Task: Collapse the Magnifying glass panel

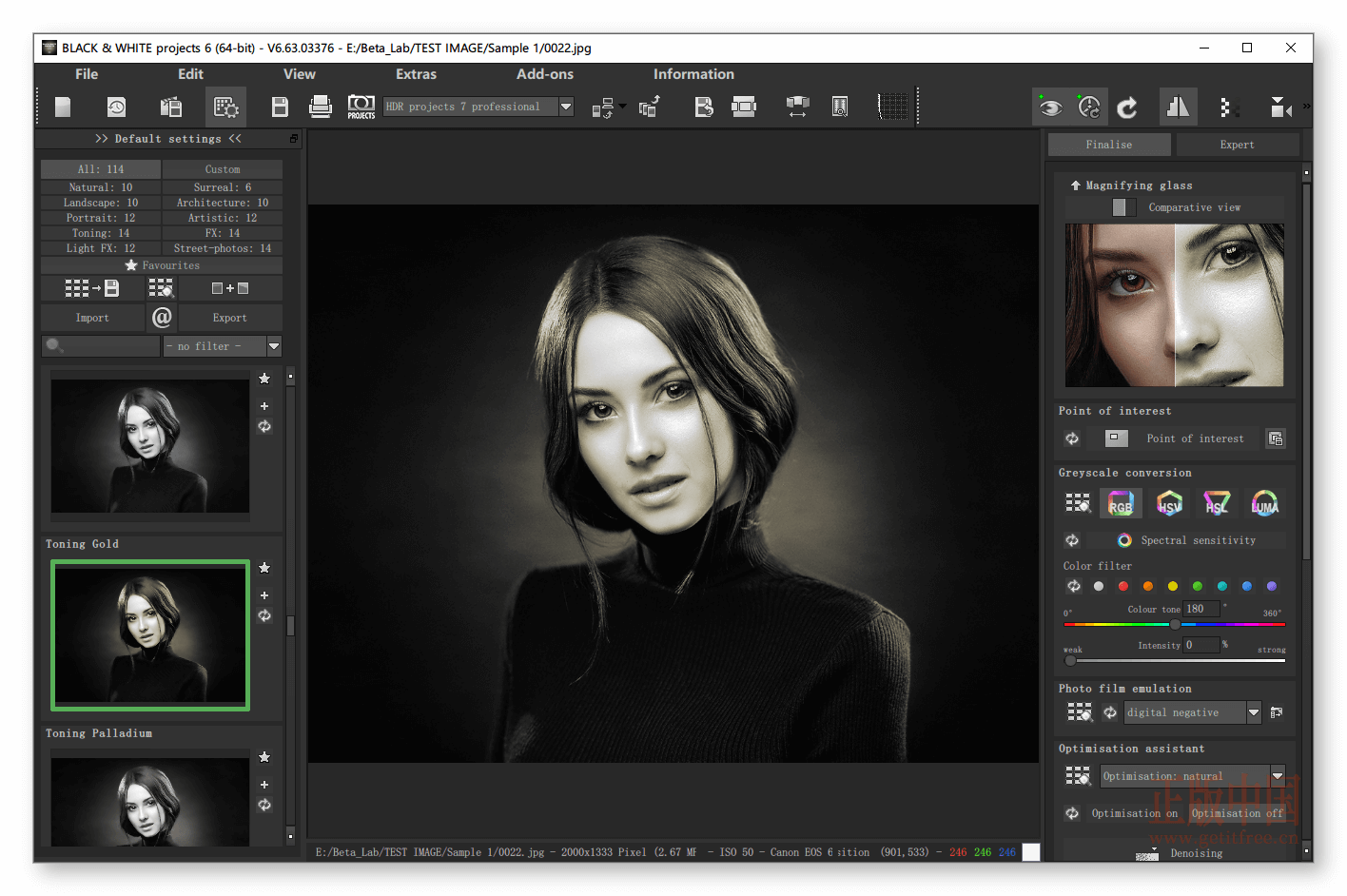Action: [x=1076, y=185]
